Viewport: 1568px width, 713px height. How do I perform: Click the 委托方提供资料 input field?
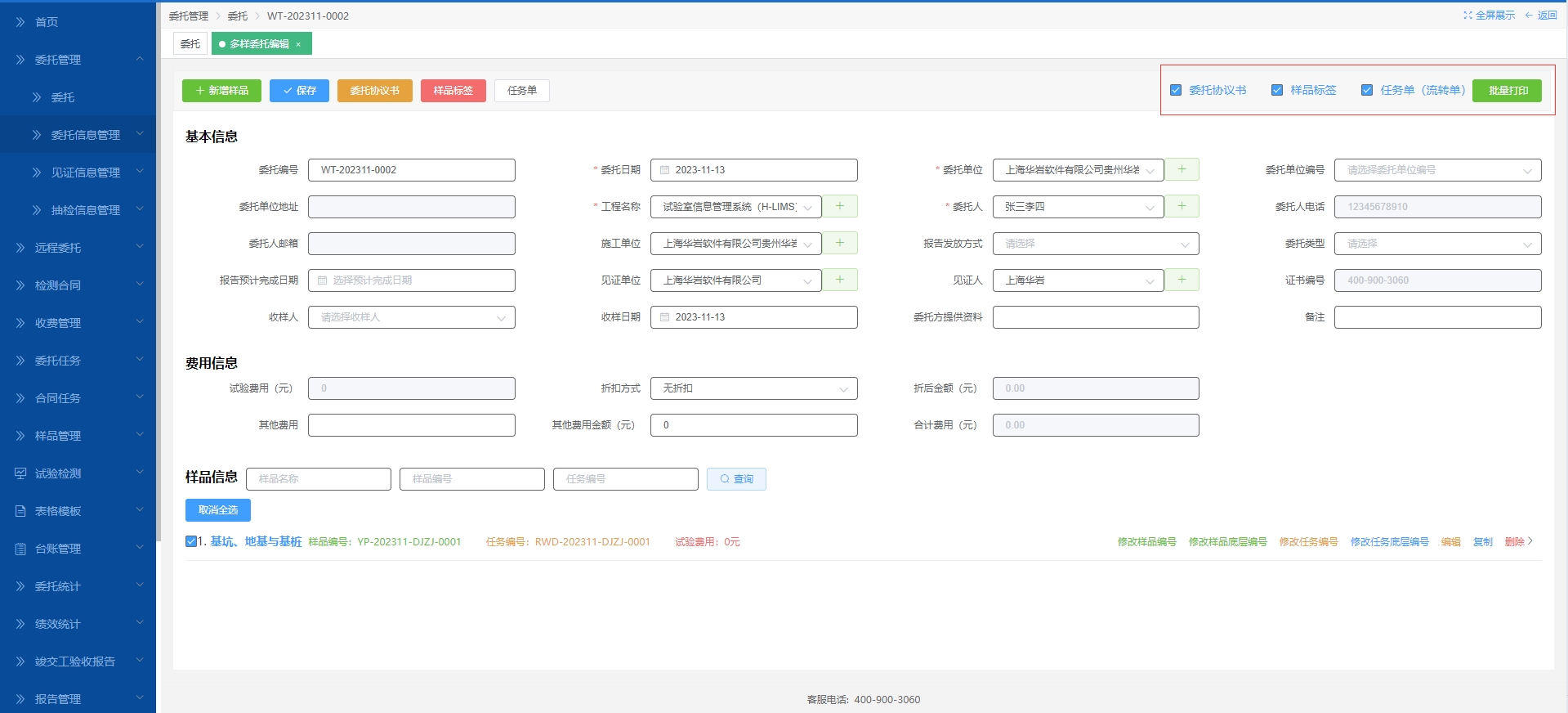[1096, 317]
